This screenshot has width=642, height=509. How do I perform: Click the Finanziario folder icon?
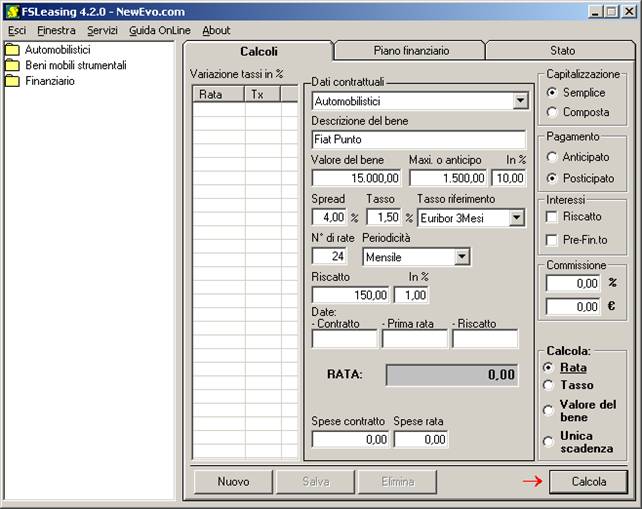12,81
